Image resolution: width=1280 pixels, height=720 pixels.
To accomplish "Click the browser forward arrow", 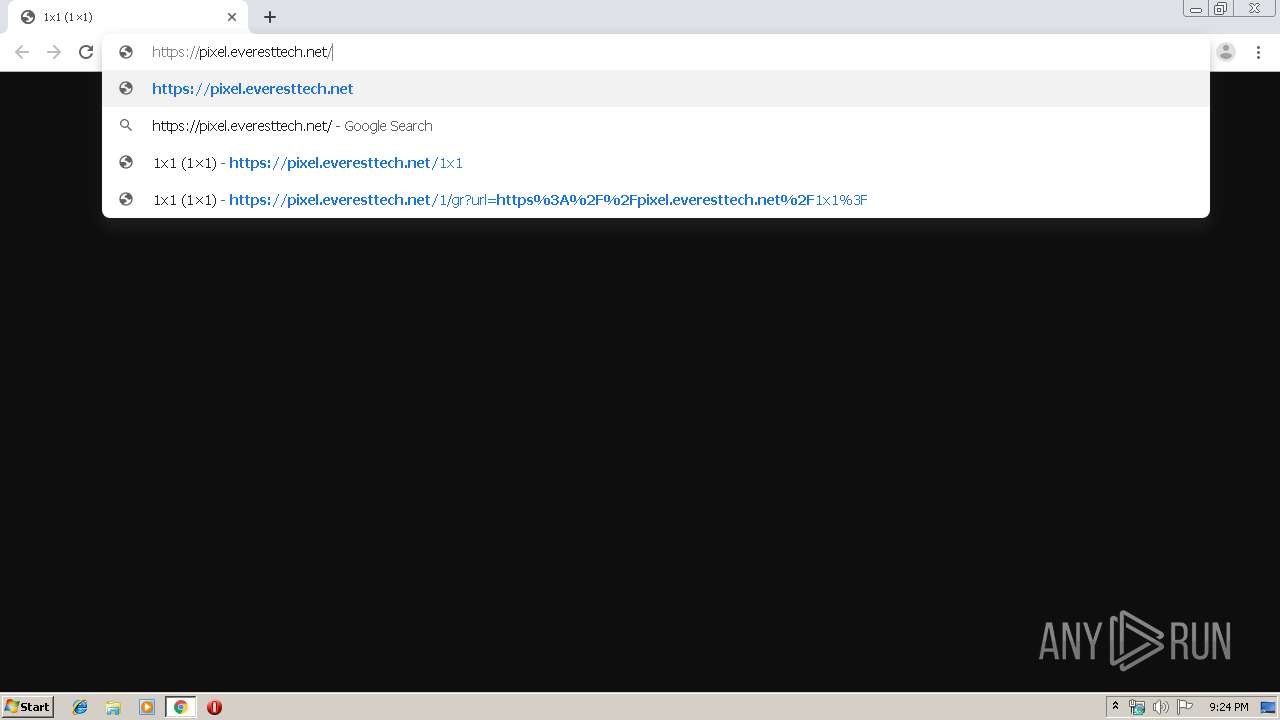I will click(54, 52).
